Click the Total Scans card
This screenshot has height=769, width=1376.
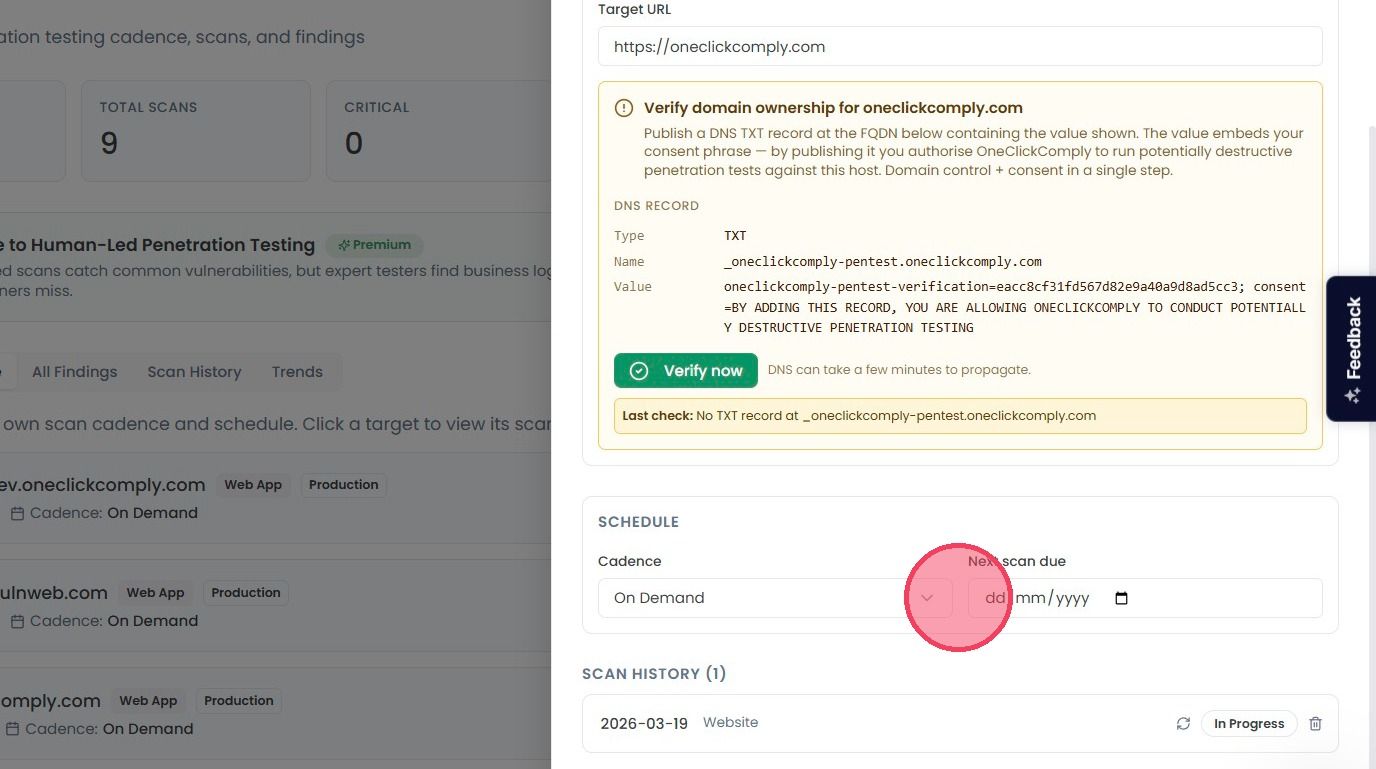coord(196,131)
